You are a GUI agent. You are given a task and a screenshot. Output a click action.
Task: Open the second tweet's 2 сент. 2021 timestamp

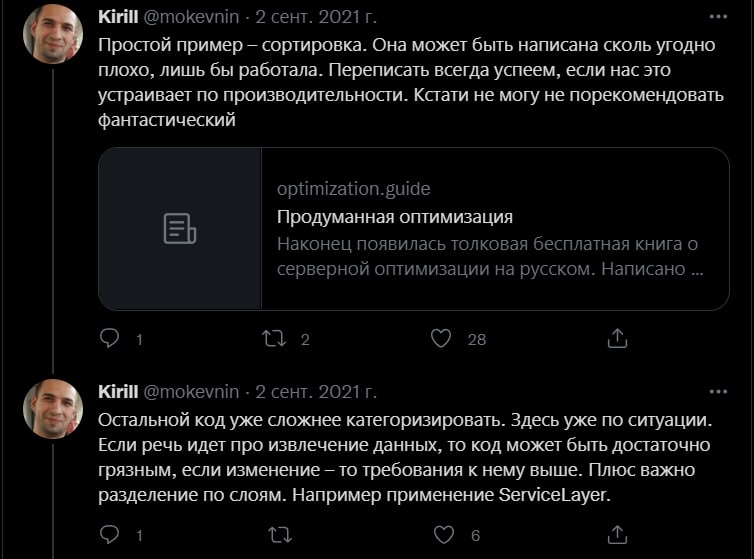(316, 391)
